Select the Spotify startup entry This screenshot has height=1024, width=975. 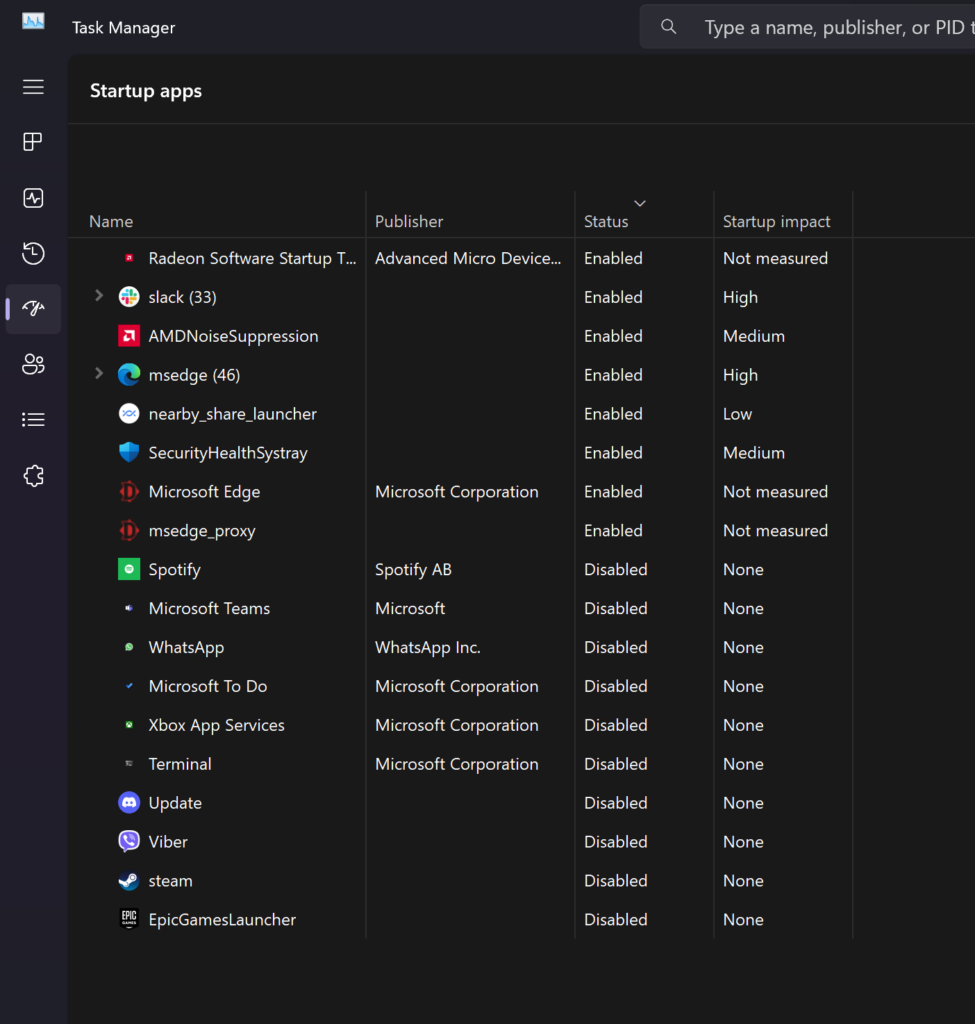coord(175,570)
